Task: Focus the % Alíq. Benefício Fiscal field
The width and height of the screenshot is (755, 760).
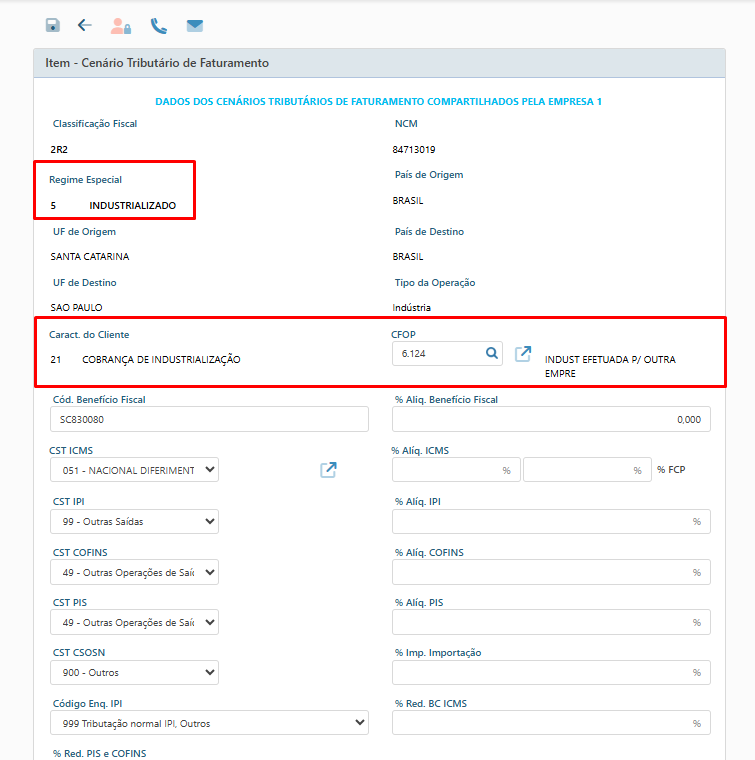Action: (551, 420)
